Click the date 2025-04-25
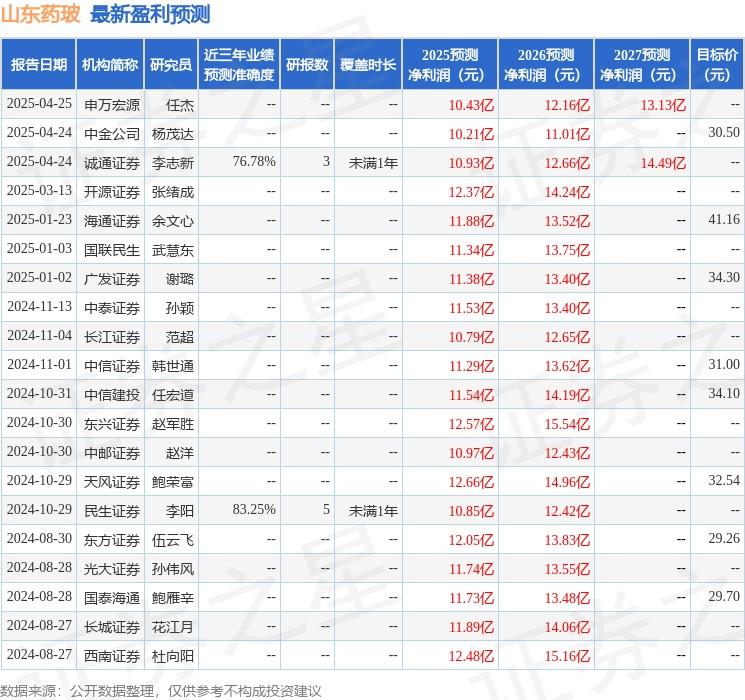Image resolution: width=745 pixels, height=700 pixels. click(x=39, y=104)
